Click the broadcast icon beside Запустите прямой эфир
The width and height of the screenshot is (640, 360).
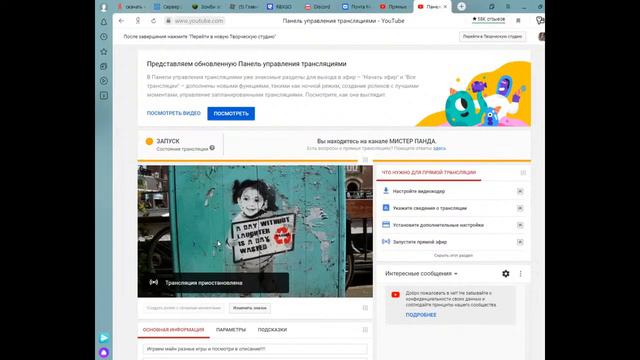[x=386, y=242]
